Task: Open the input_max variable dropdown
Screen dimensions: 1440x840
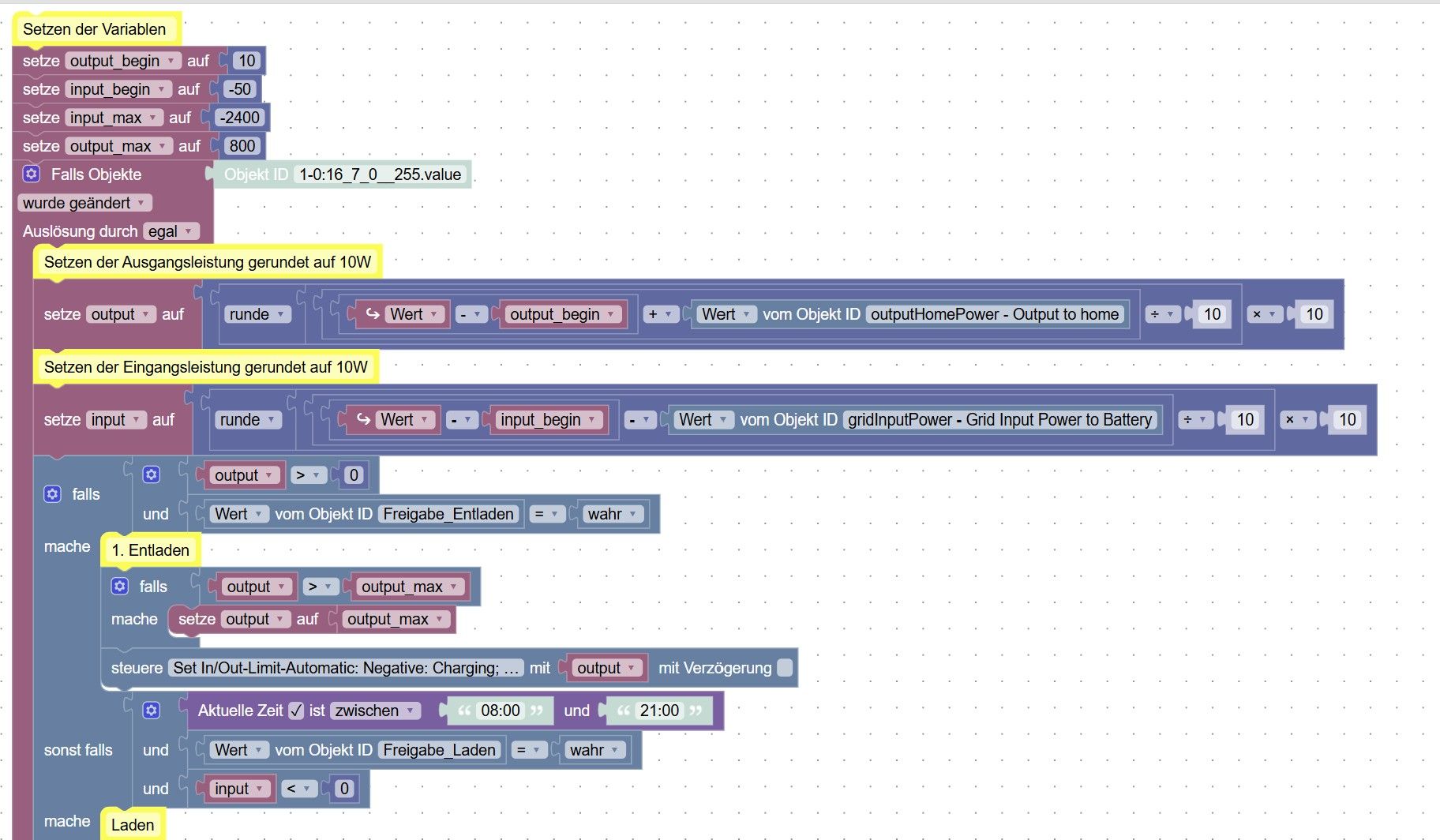Action: (114, 118)
